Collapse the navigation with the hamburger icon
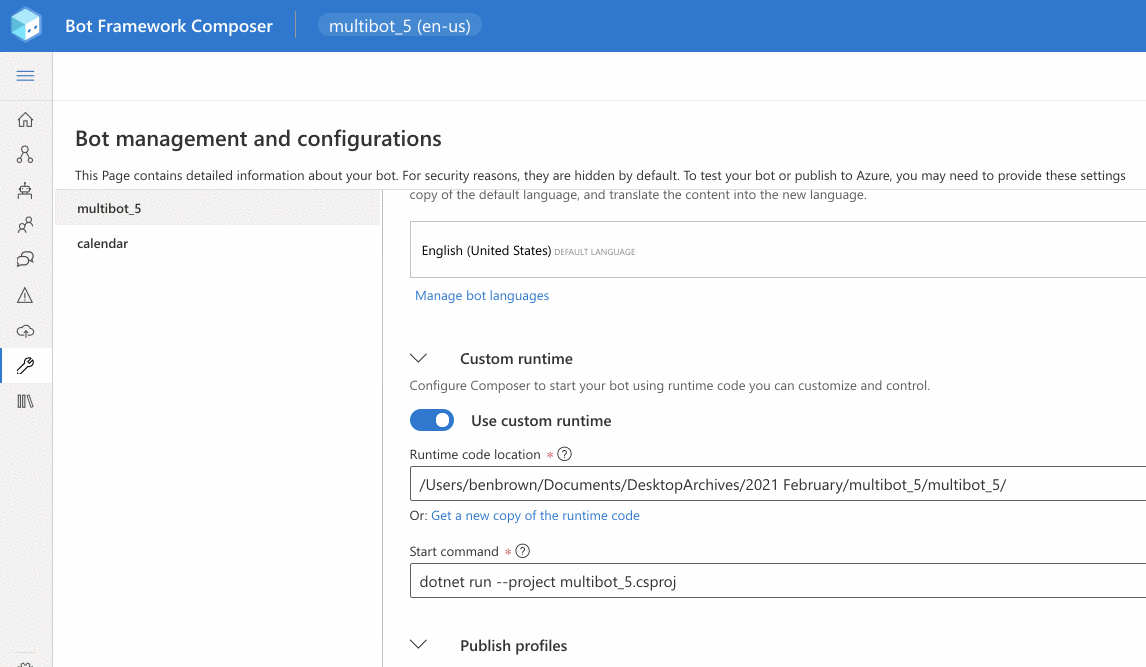Viewport: 1146px width, 667px height. [x=25, y=76]
